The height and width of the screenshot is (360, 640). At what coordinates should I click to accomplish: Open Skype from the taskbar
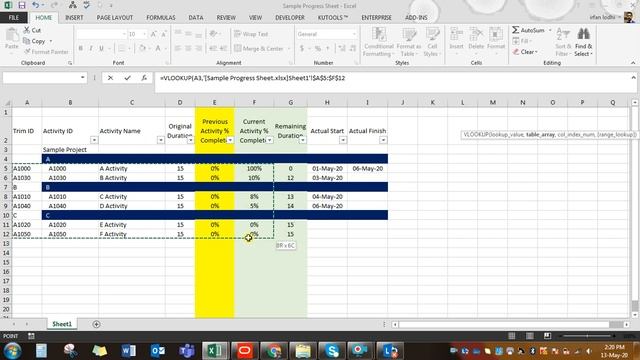tap(332, 351)
